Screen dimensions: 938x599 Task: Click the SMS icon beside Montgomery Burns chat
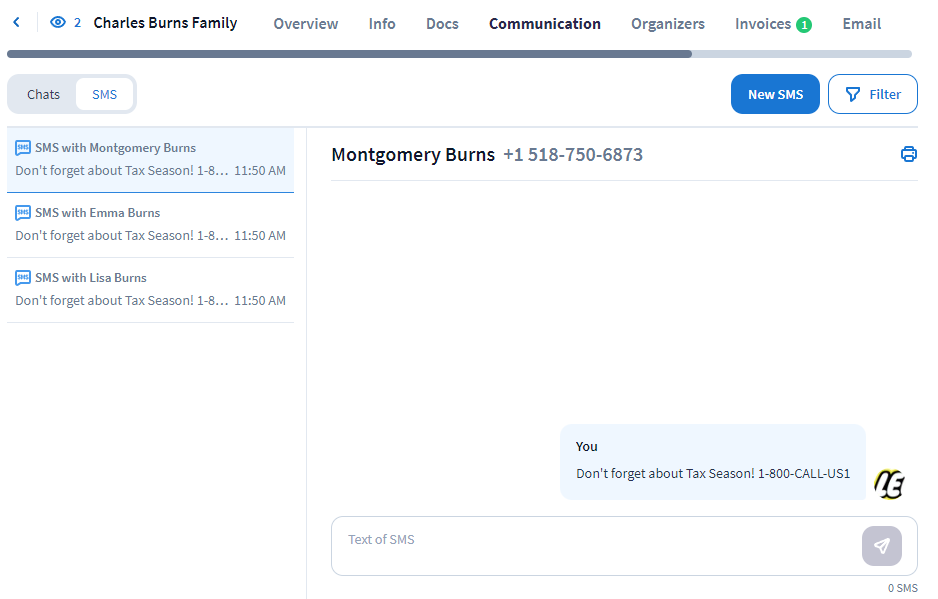pos(21,147)
